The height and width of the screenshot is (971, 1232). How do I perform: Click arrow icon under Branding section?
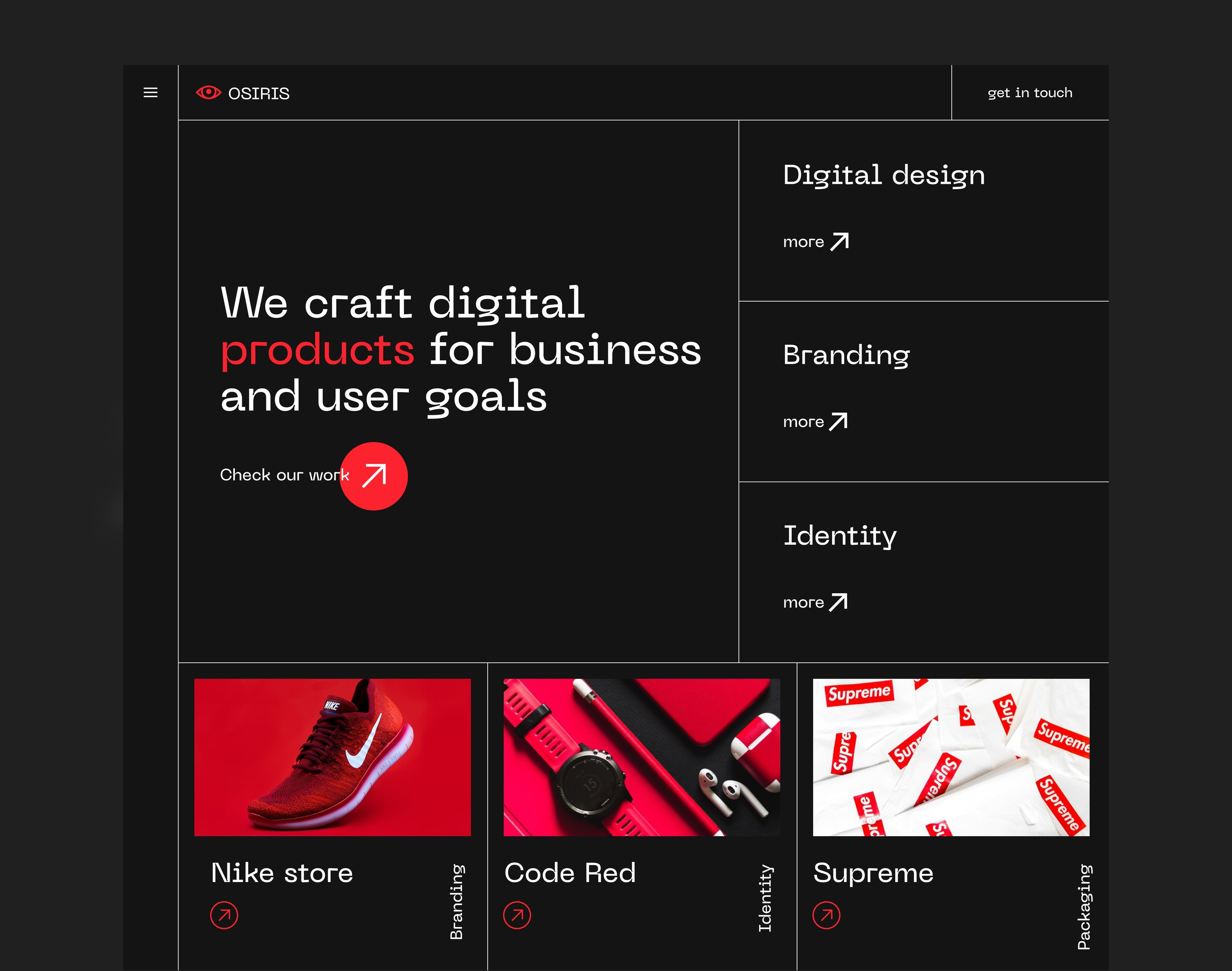(x=838, y=422)
